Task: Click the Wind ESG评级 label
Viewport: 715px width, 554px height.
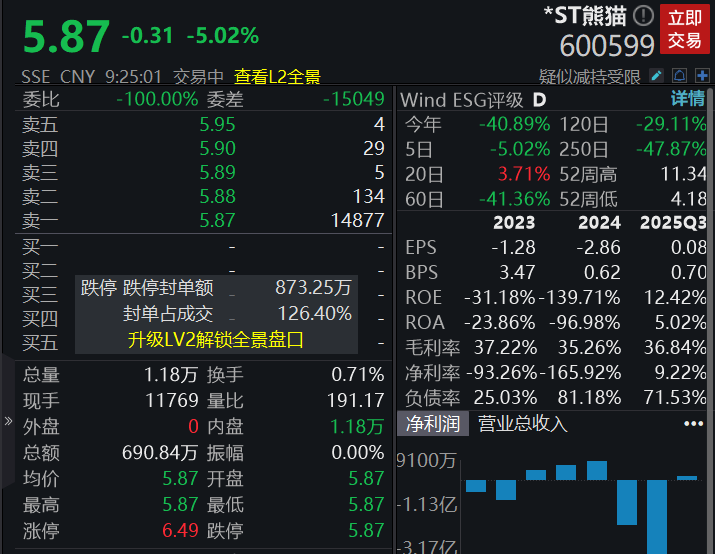Action: (462, 100)
